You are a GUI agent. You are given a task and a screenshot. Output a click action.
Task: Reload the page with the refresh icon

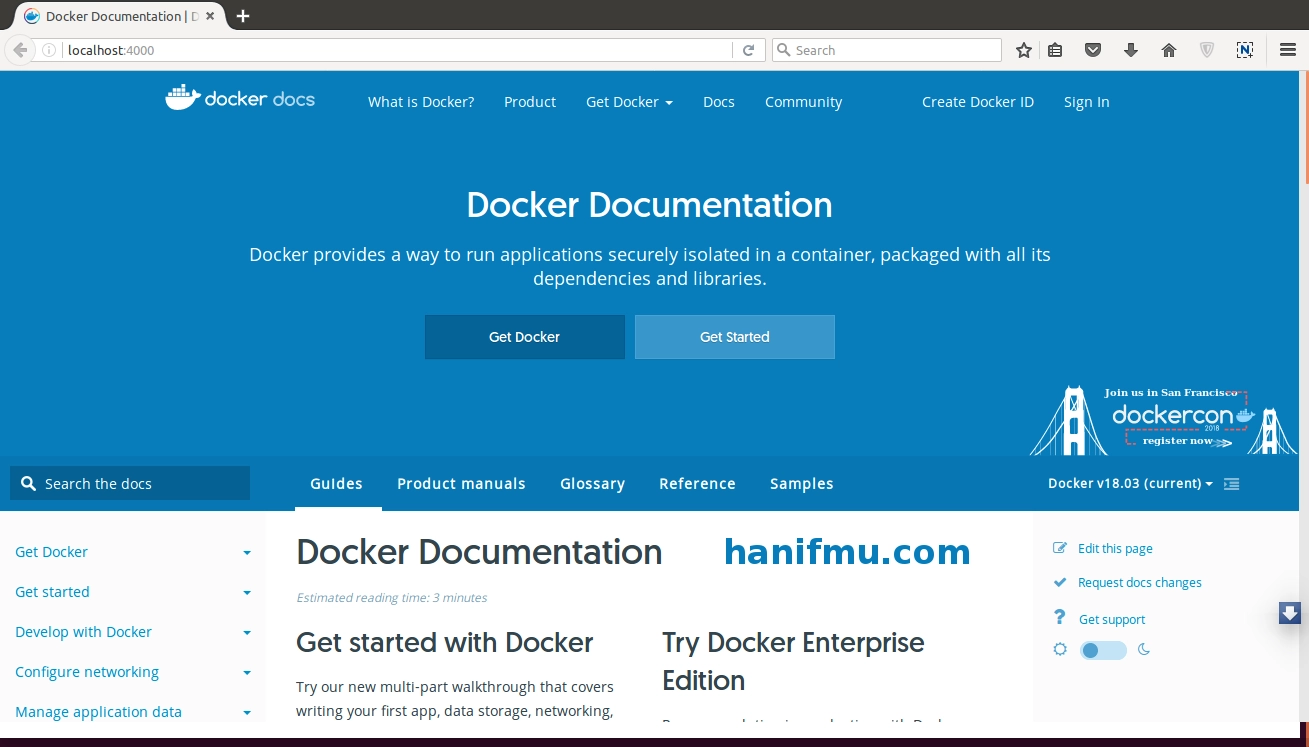[x=748, y=50]
